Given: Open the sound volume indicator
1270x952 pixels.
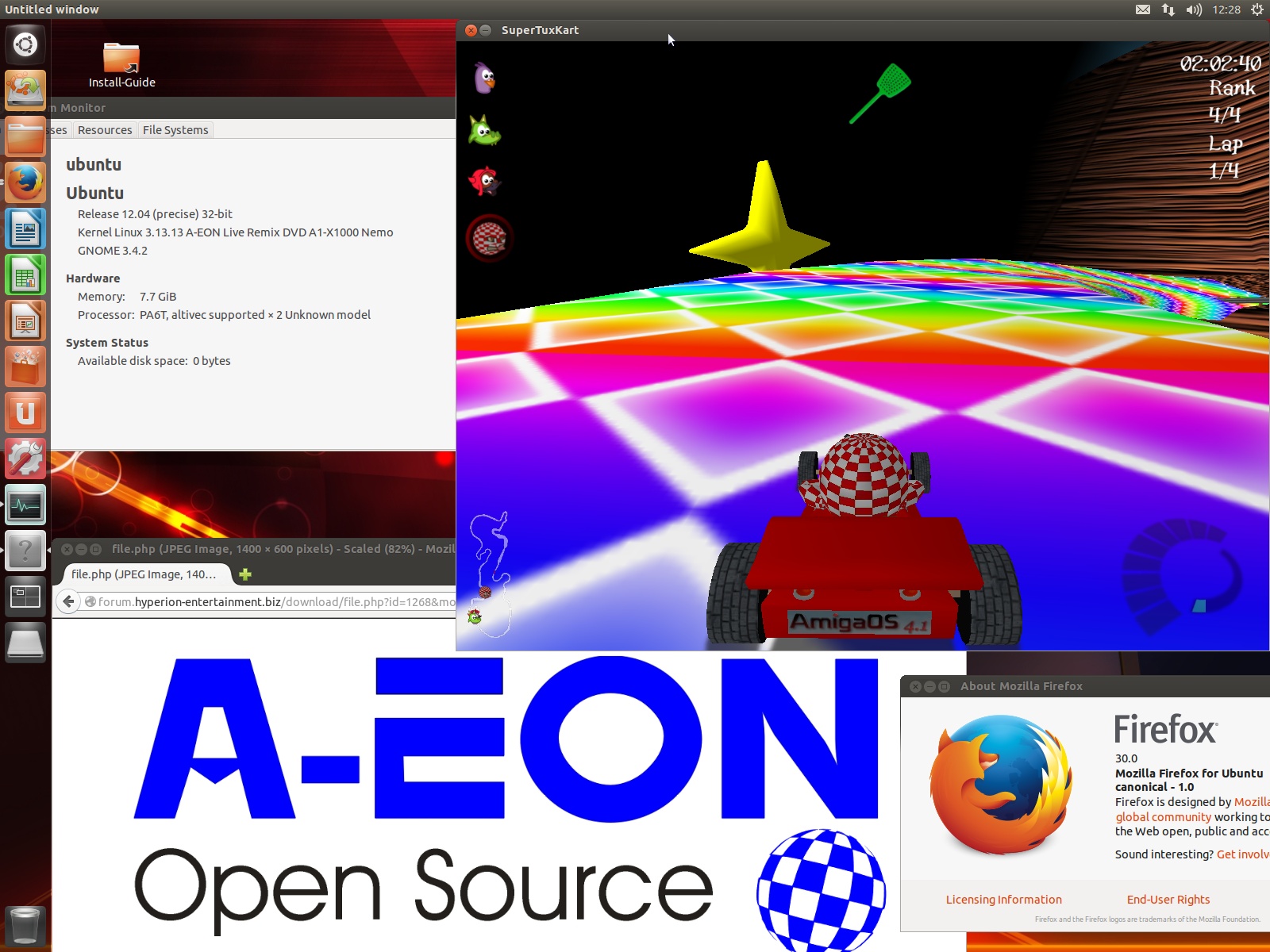Looking at the screenshot, I should [1194, 10].
